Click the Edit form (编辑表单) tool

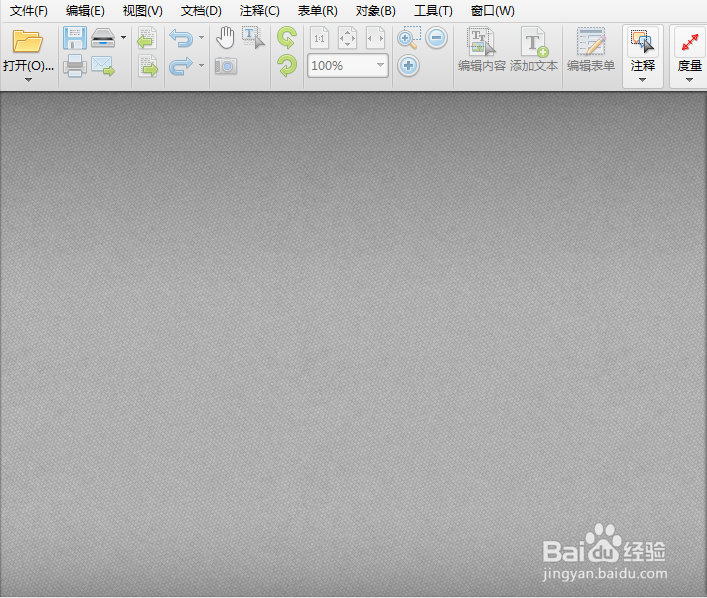591,50
